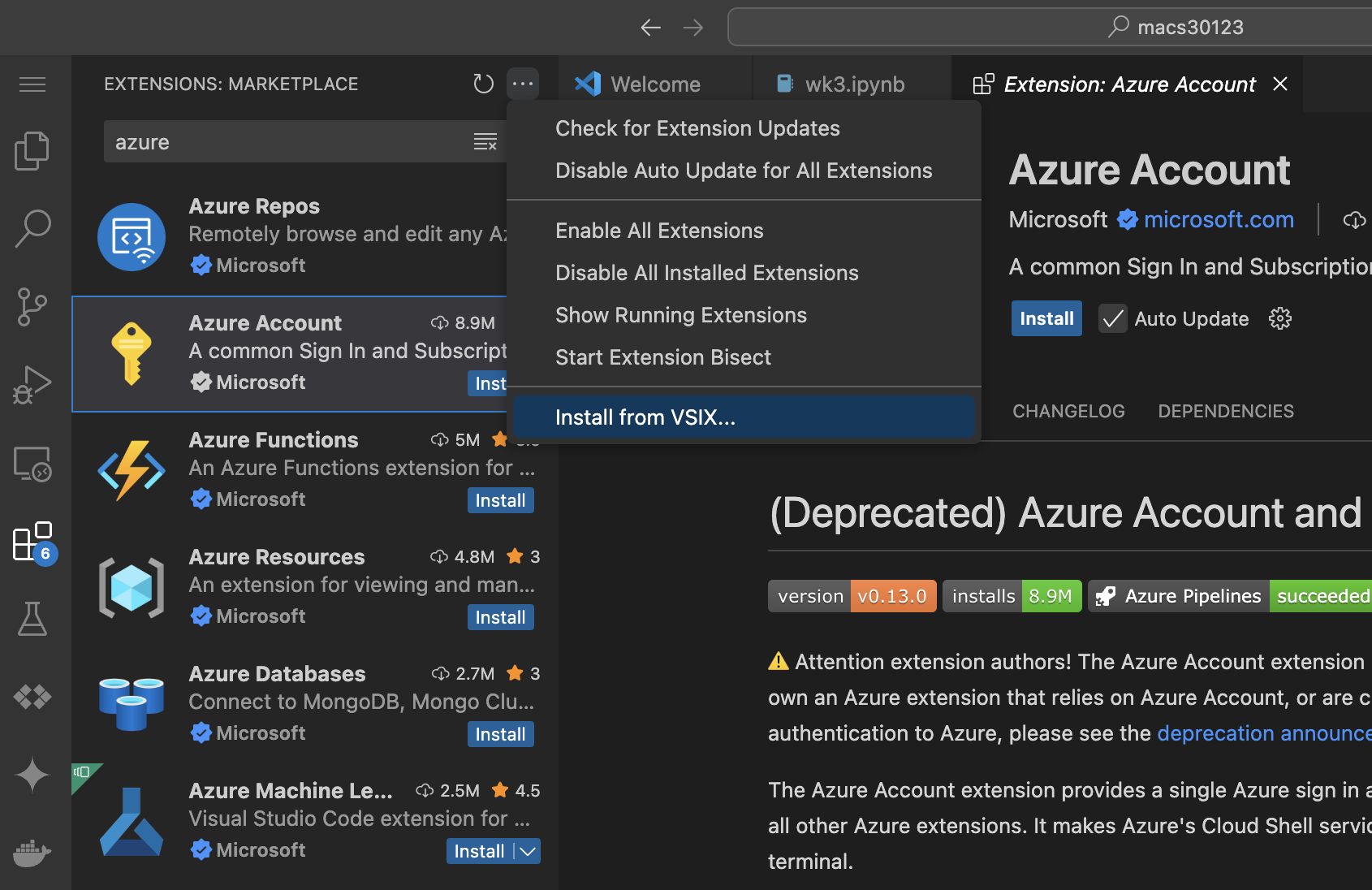
Task: Expand Install dropdown for Azure Machine Learning
Action: click(x=528, y=851)
